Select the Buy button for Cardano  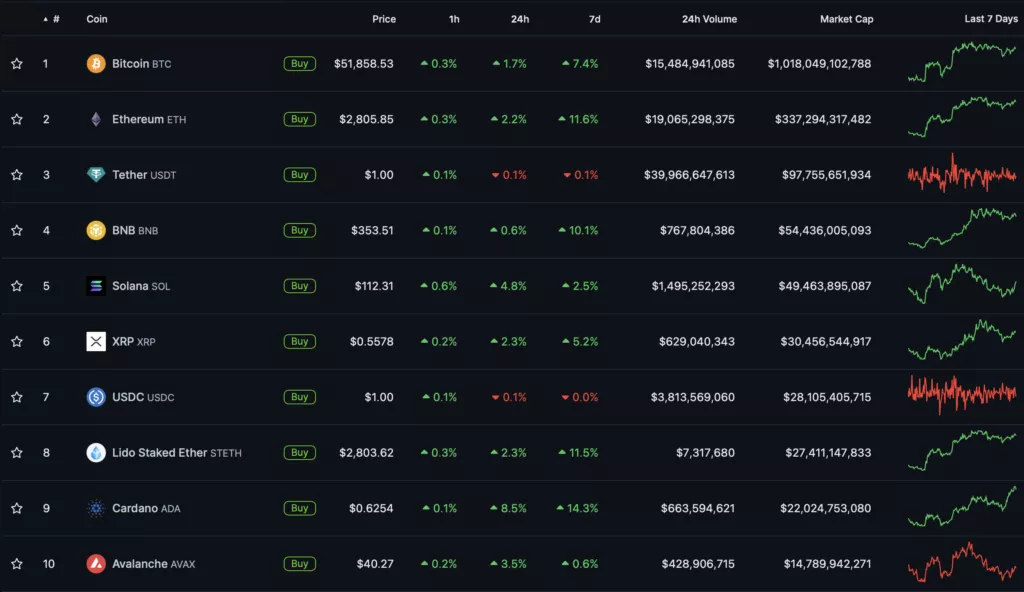[300, 508]
